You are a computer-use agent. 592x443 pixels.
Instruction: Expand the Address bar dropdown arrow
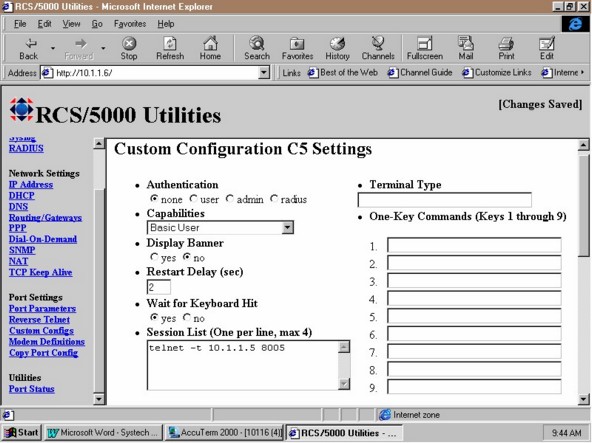pos(264,73)
